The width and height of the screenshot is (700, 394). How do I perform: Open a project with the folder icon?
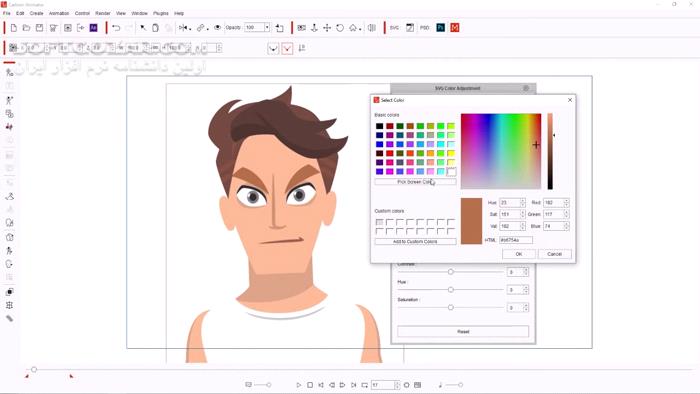tap(26, 28)
